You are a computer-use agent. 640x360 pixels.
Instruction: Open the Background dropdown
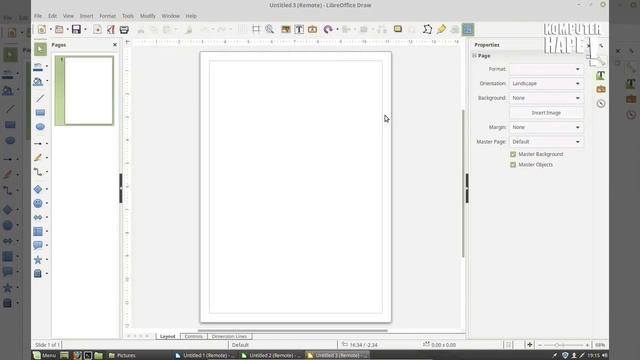546,98
